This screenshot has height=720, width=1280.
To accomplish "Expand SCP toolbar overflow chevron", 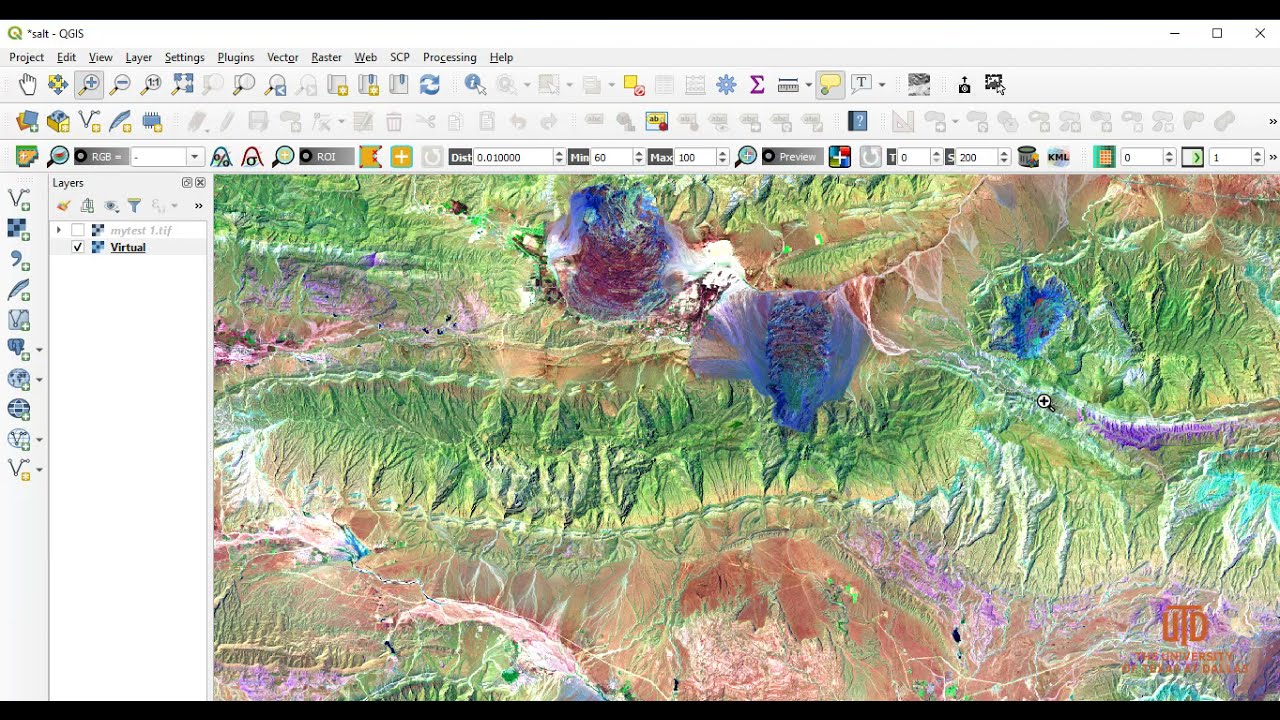I will tap(1273, 157).
